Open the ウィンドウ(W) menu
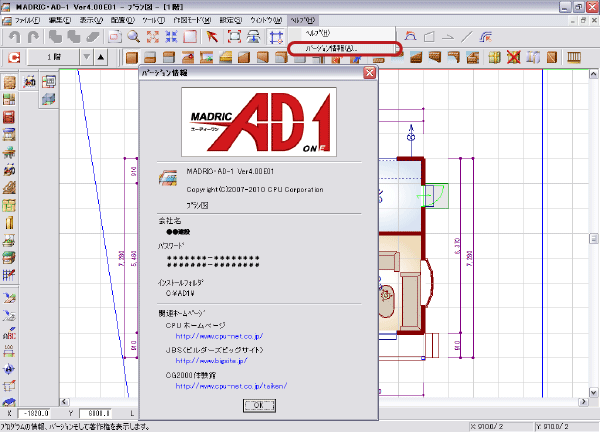 click(x=266, y=20)
